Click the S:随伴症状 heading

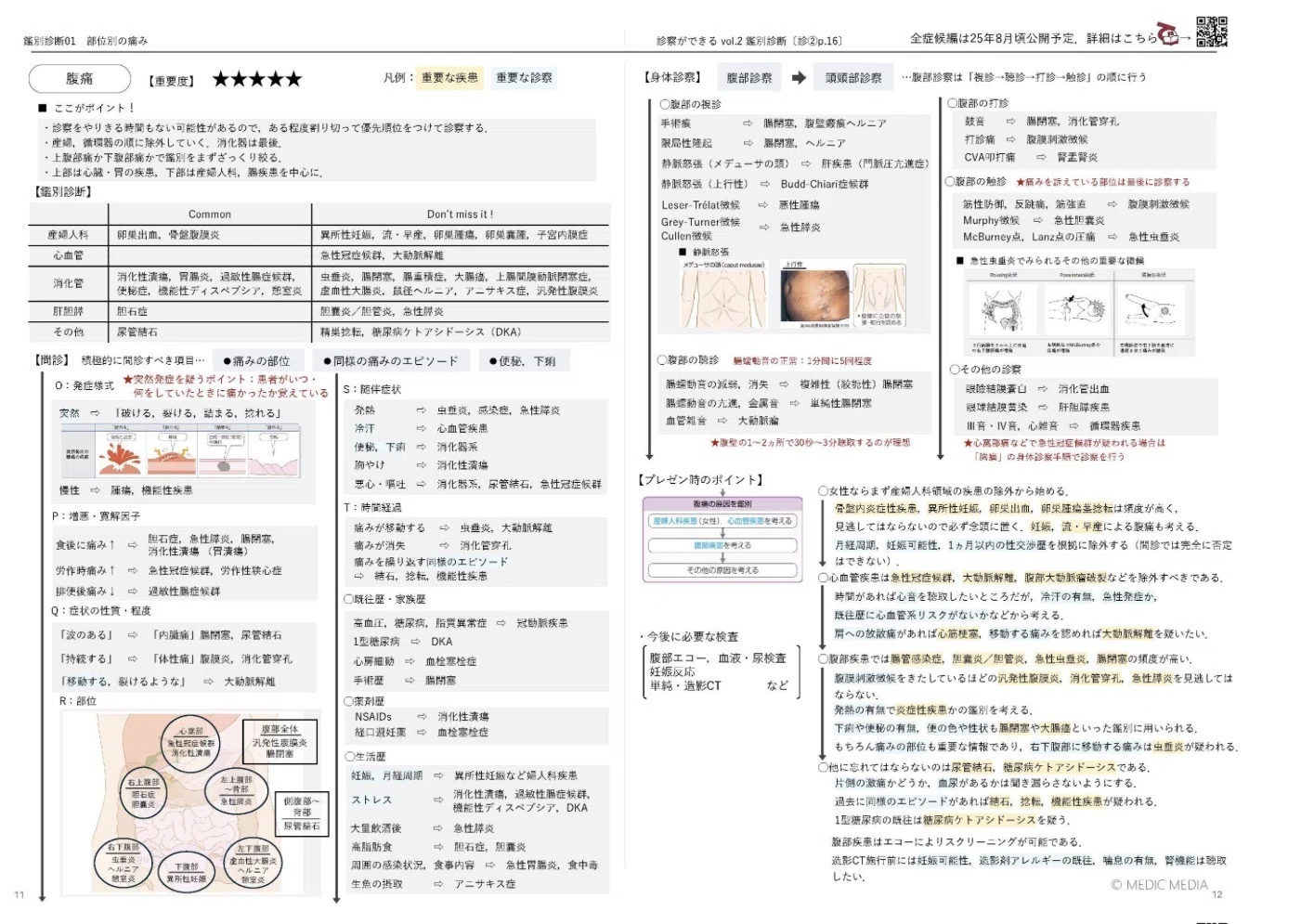tap(372, 390)
